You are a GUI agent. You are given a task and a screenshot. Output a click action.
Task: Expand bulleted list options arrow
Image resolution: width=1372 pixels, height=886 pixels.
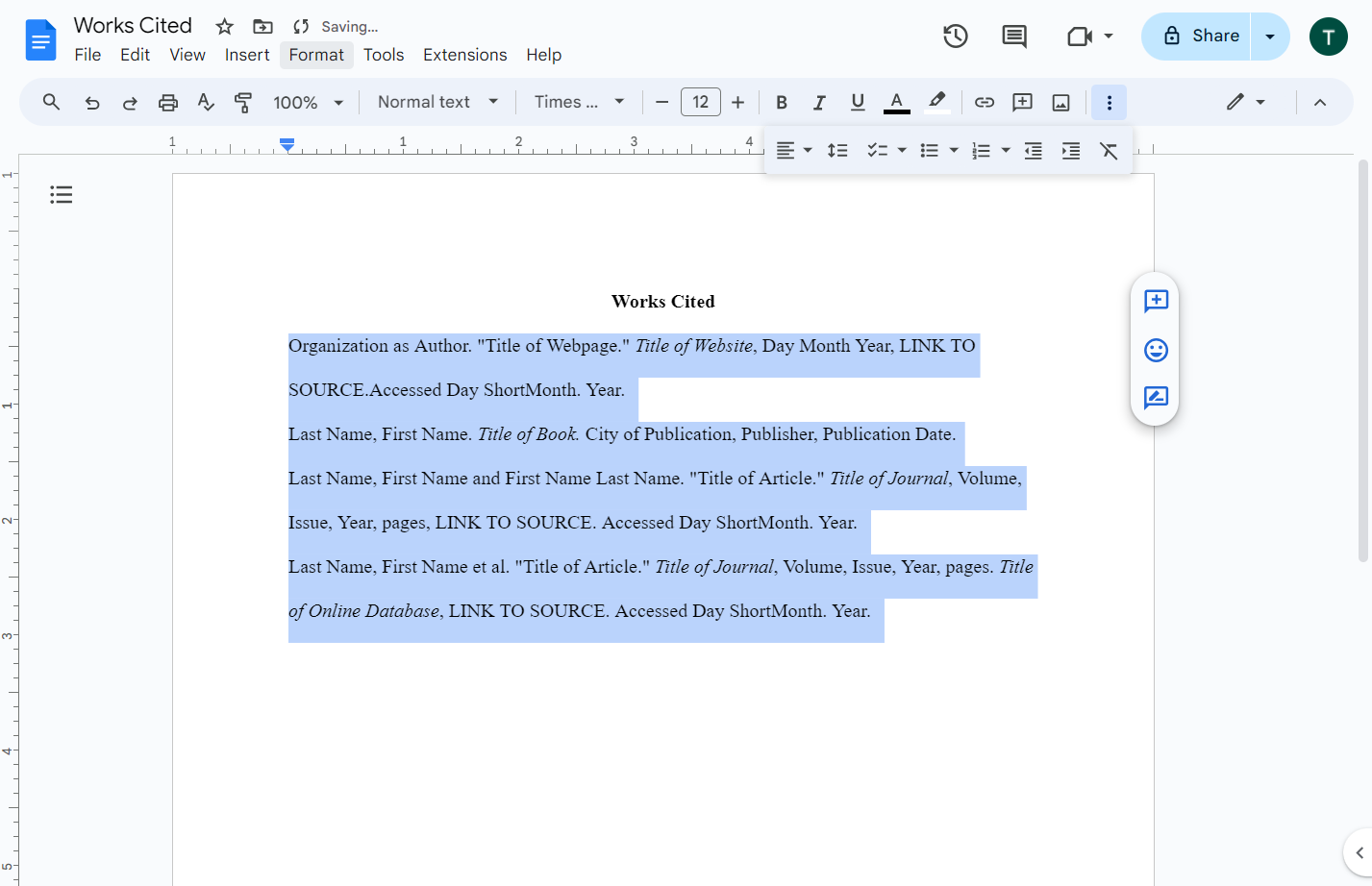click(954, 151)
